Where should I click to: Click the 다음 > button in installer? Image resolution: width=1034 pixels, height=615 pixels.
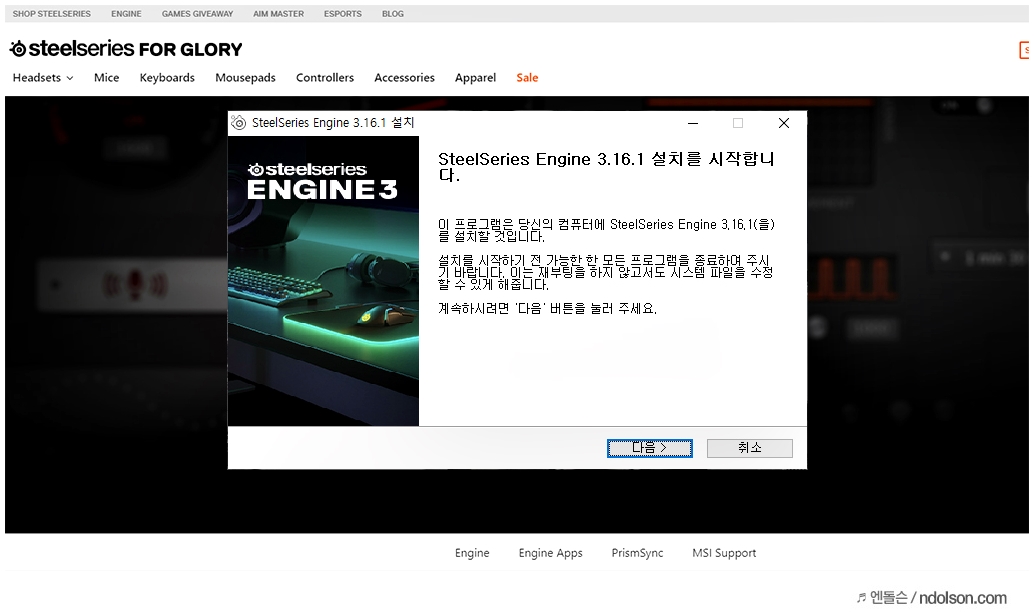point(650,448)
